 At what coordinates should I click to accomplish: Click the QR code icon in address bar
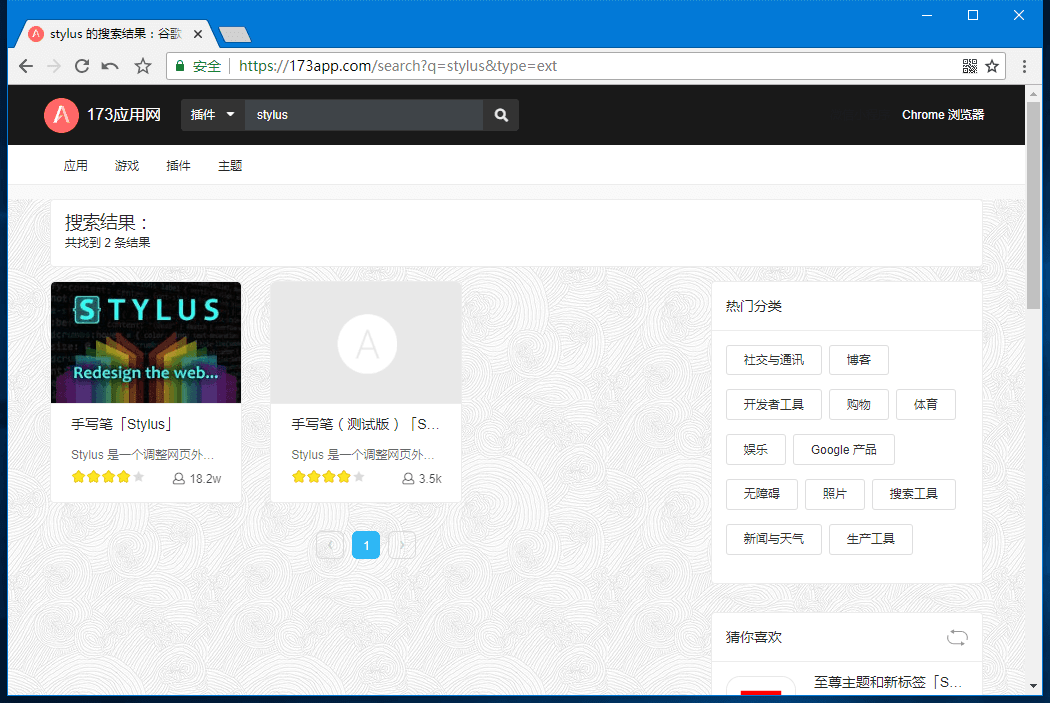click(969, 65)
